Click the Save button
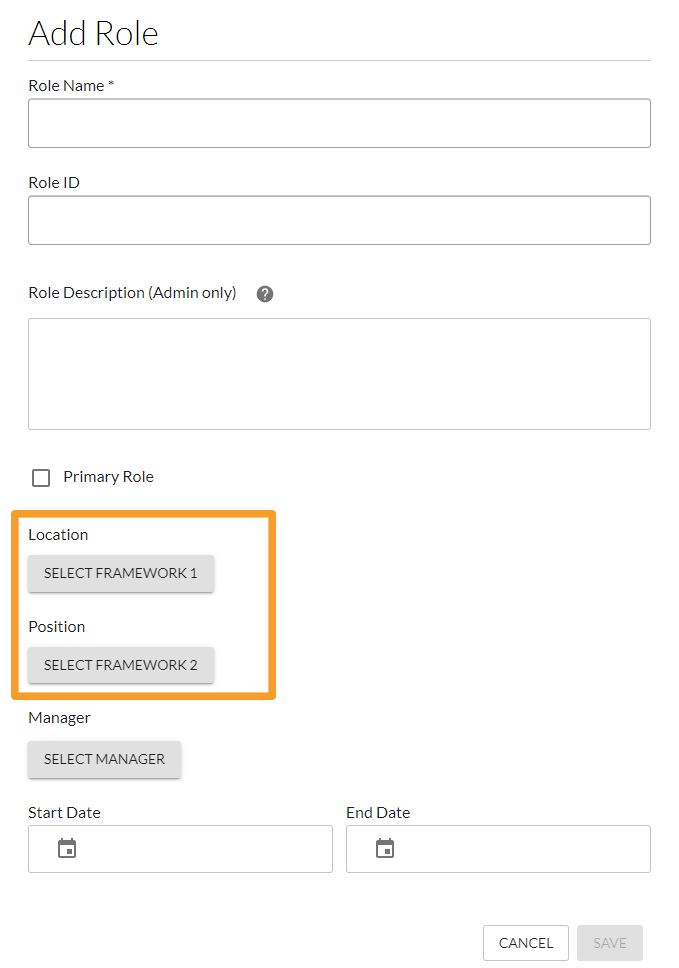Screen dimensions: 679x968 tap(609, 943)
